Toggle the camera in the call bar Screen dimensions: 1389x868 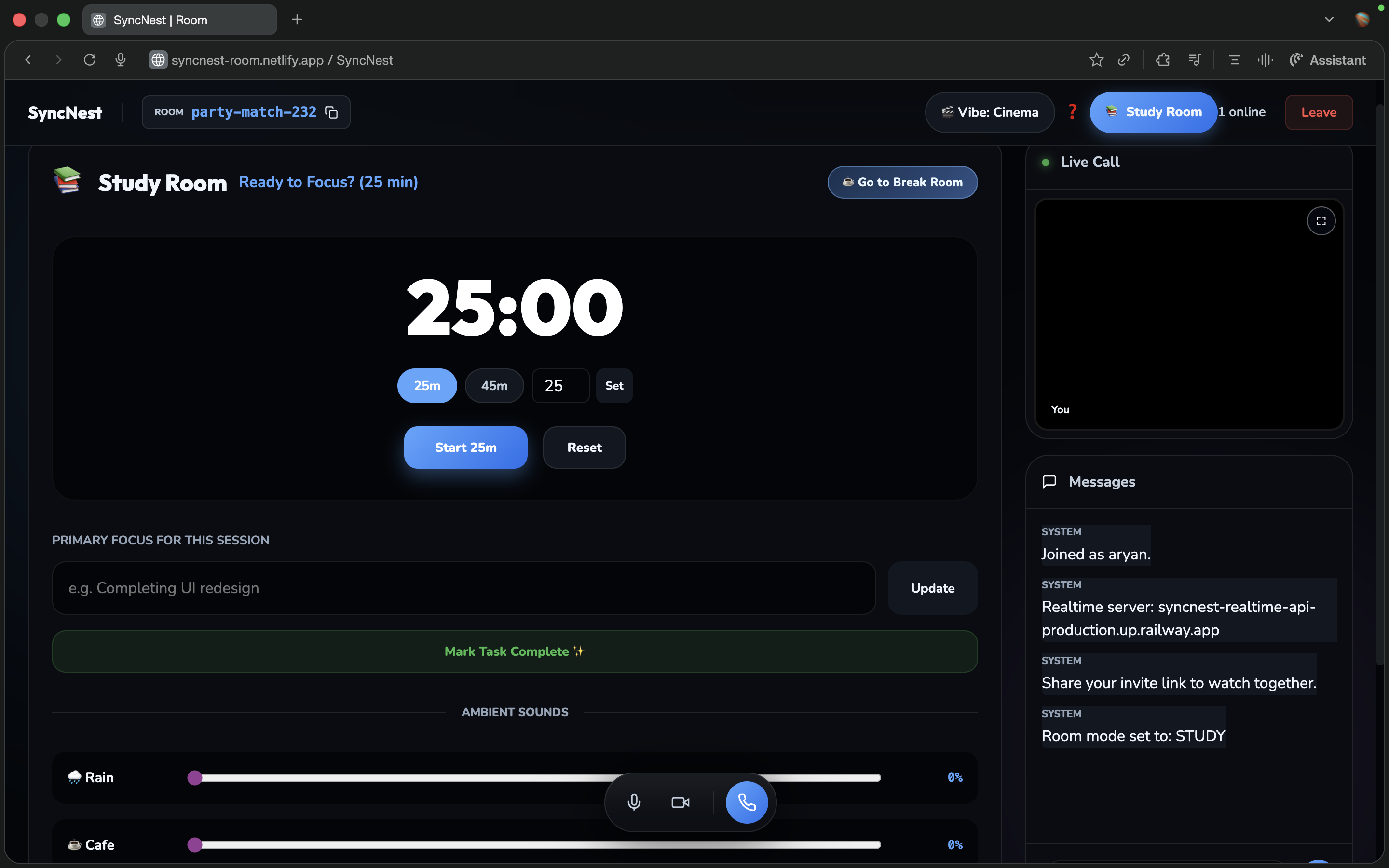(680, 802)
